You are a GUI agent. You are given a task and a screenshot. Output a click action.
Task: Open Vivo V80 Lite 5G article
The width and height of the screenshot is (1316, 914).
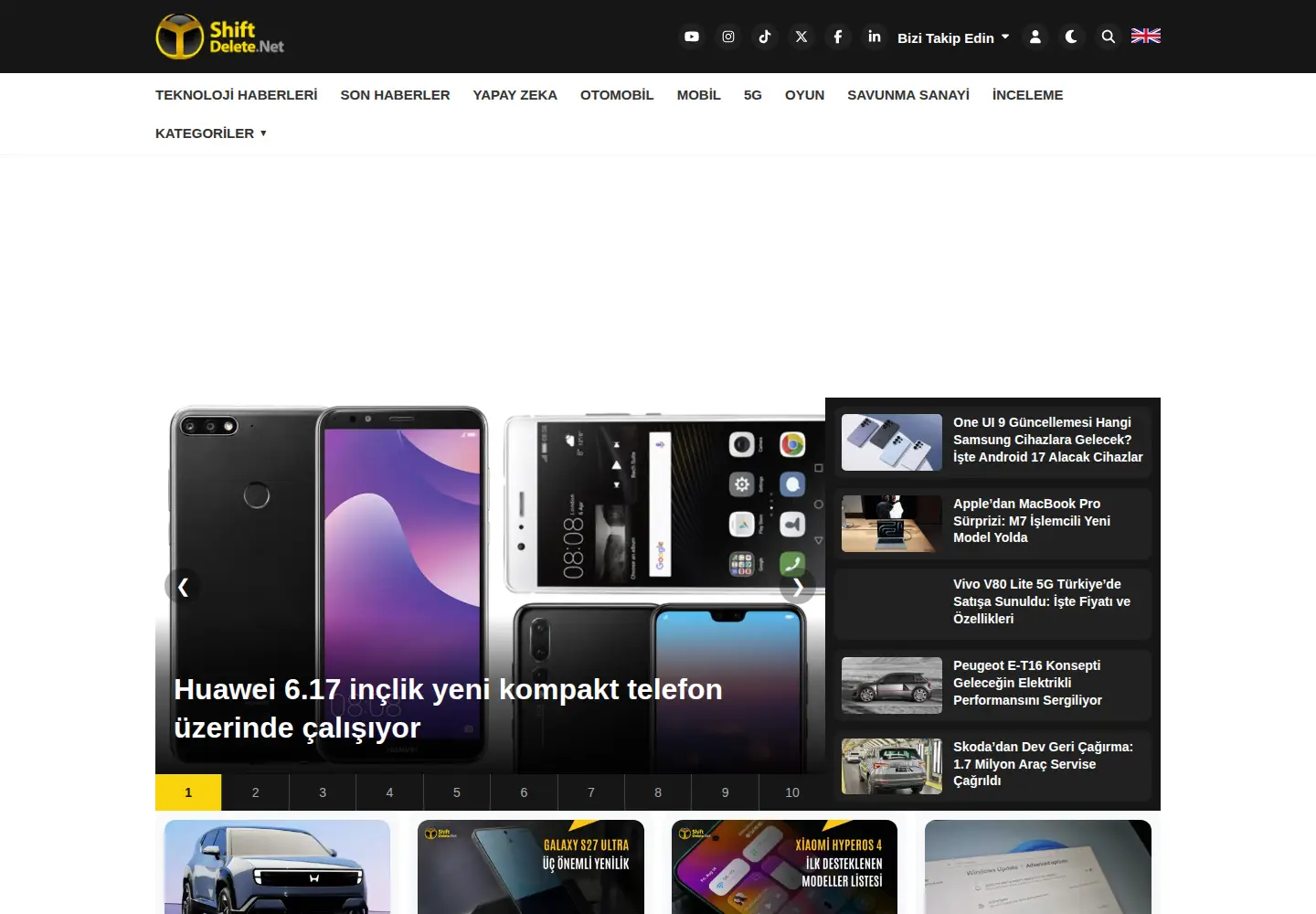[x=1042, y=601]
